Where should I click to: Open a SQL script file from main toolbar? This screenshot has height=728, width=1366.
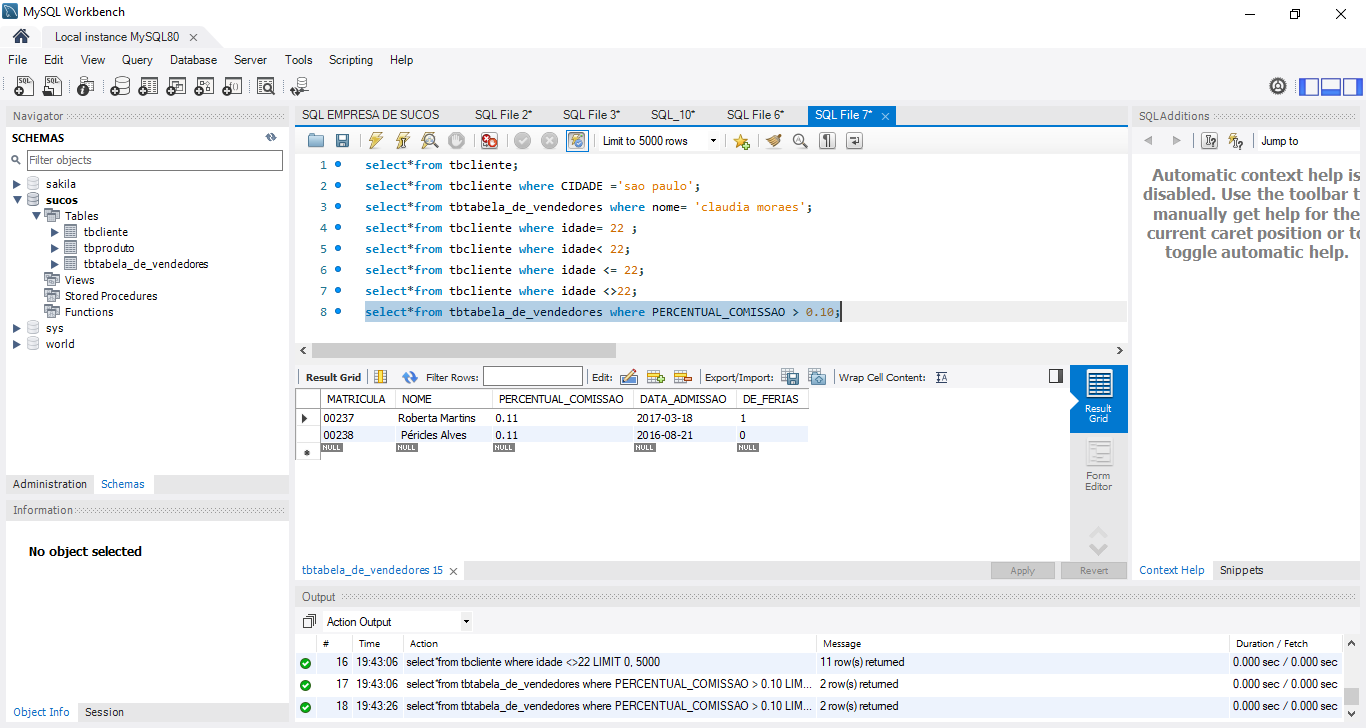52,87
